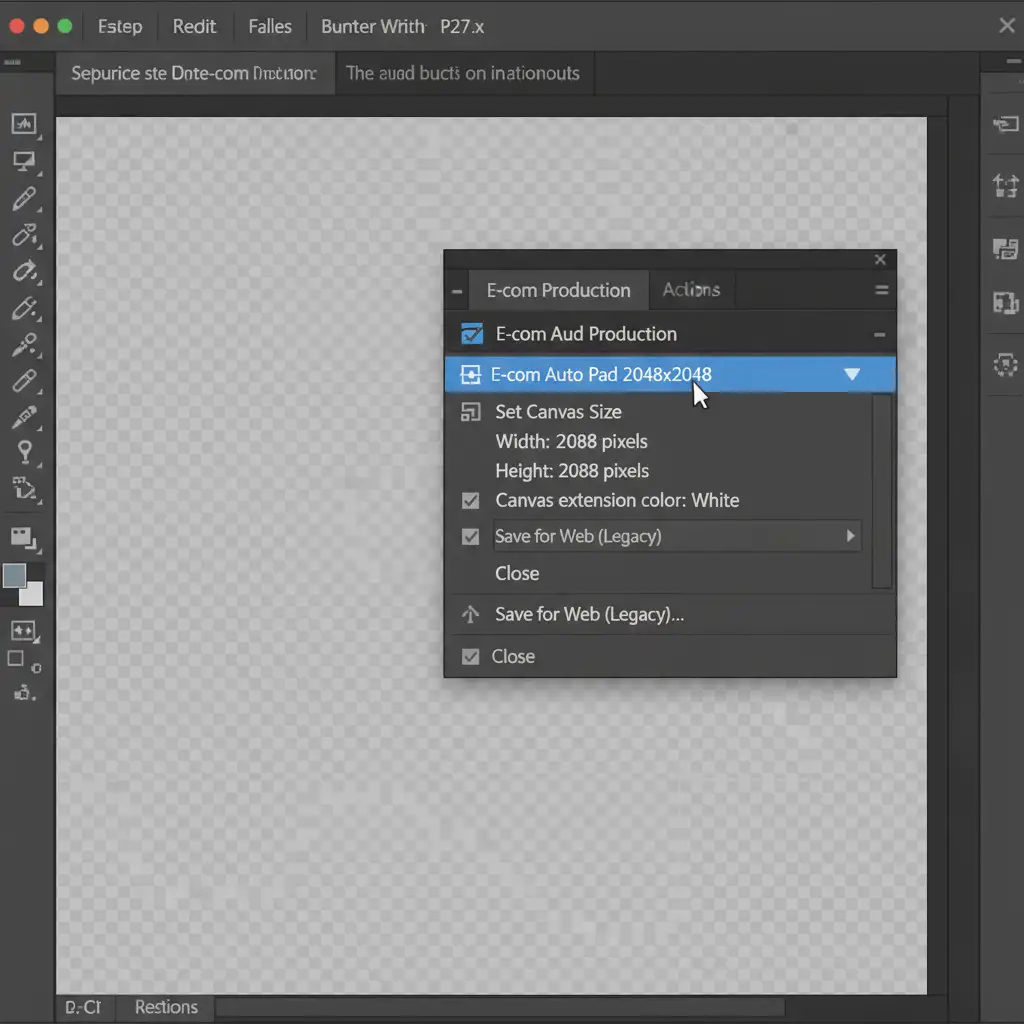The height and width of the screenshot is (1024, 1024).
Task: Click the two-arrows icon in right panel strip
Action: 1004,185
